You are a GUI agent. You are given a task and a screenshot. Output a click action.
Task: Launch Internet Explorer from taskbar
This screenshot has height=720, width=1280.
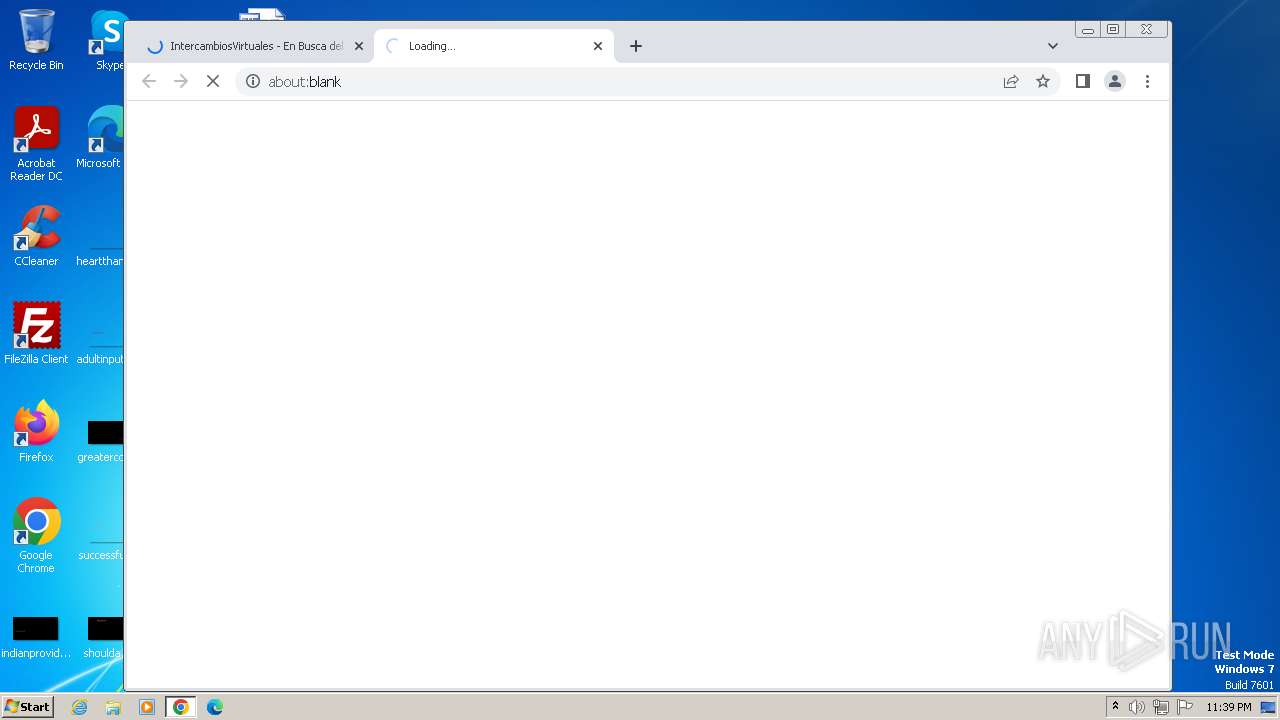(79, 707)
